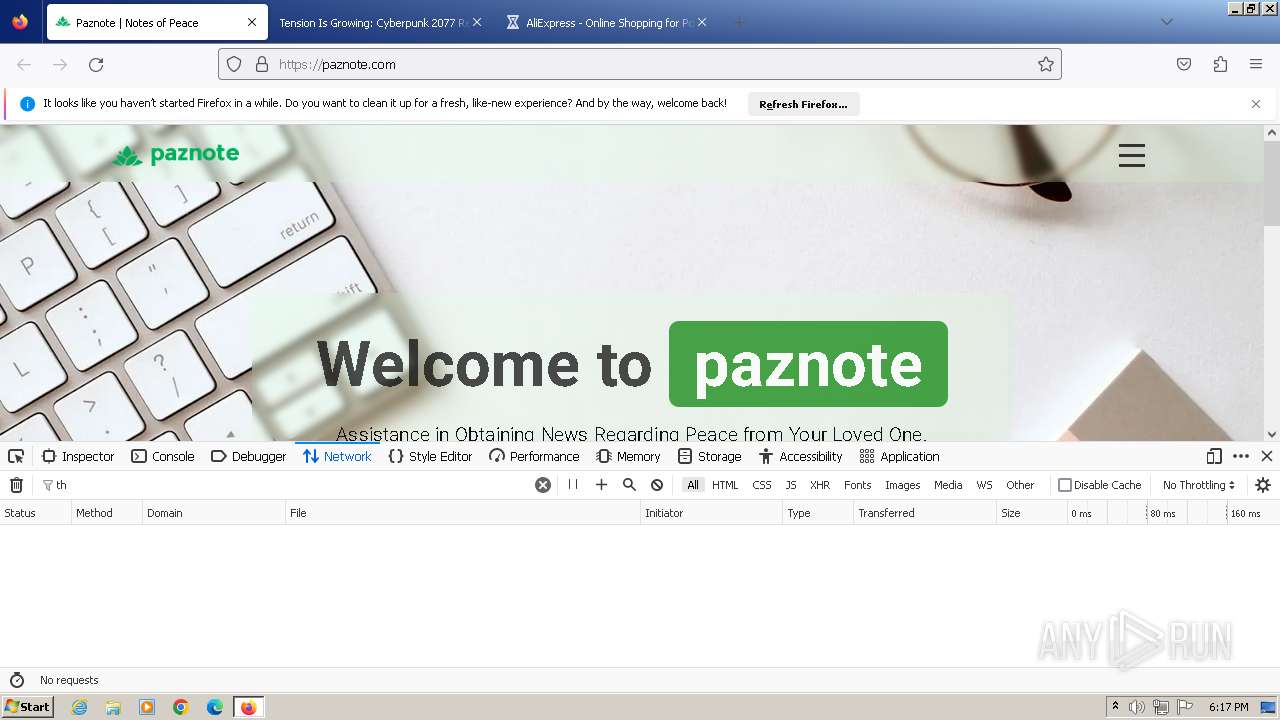Open the Firefox application menu

coord(1256,64)
